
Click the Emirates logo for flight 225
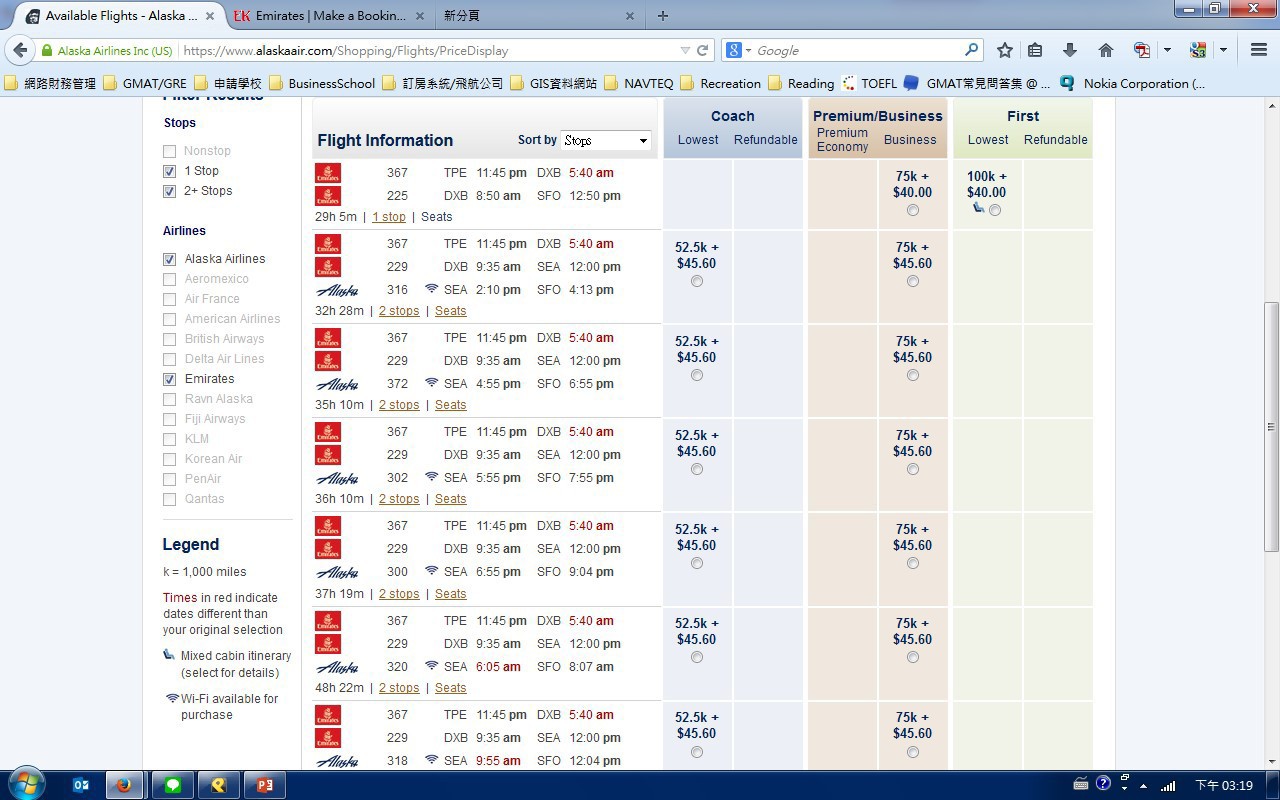(x=328, y=196)
